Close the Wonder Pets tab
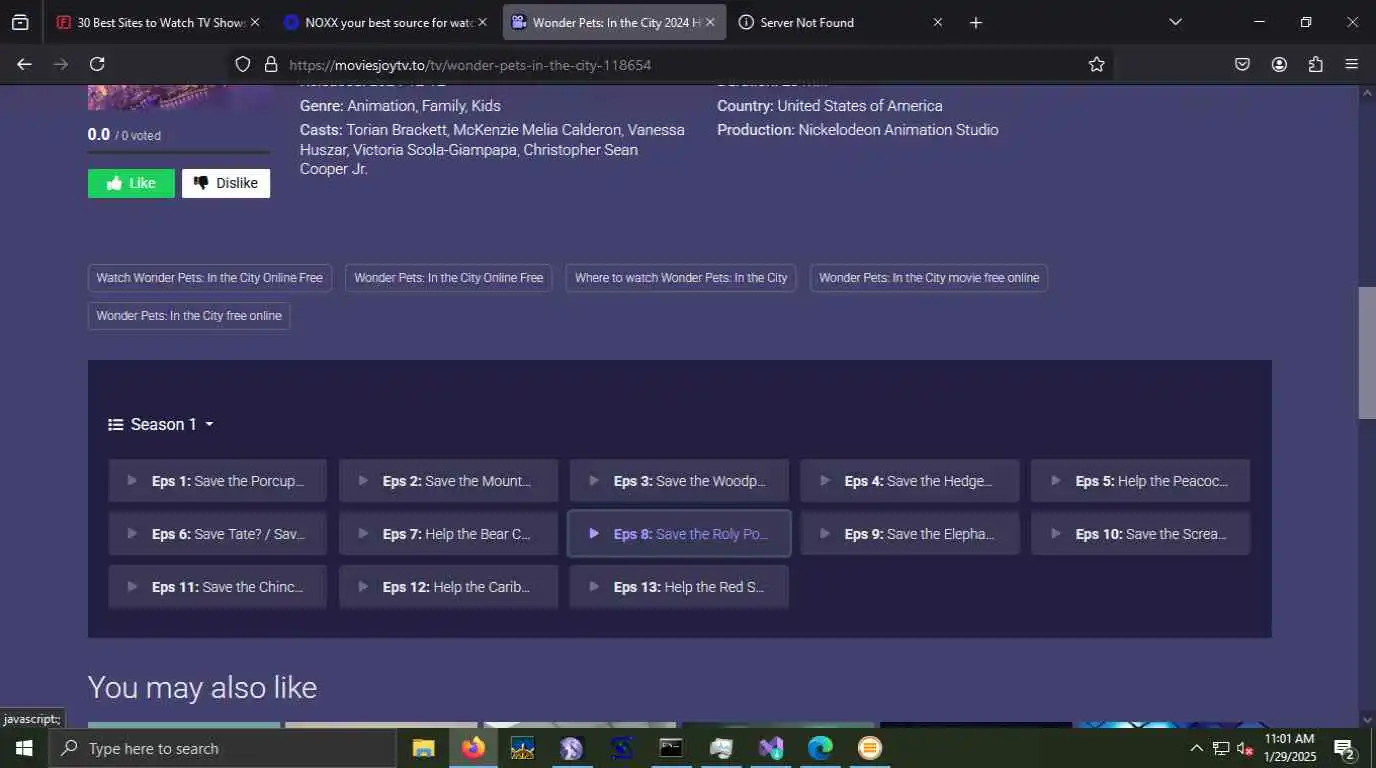The height and width of the screenshot is (768, 1376). 710,22
